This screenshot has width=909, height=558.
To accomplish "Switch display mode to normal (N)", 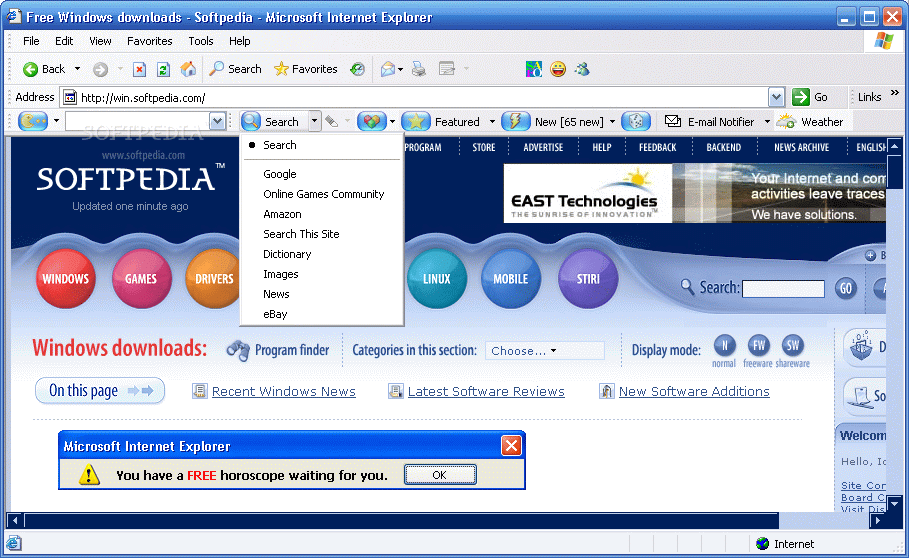I will pyautogui.click(x=724, y=346).
